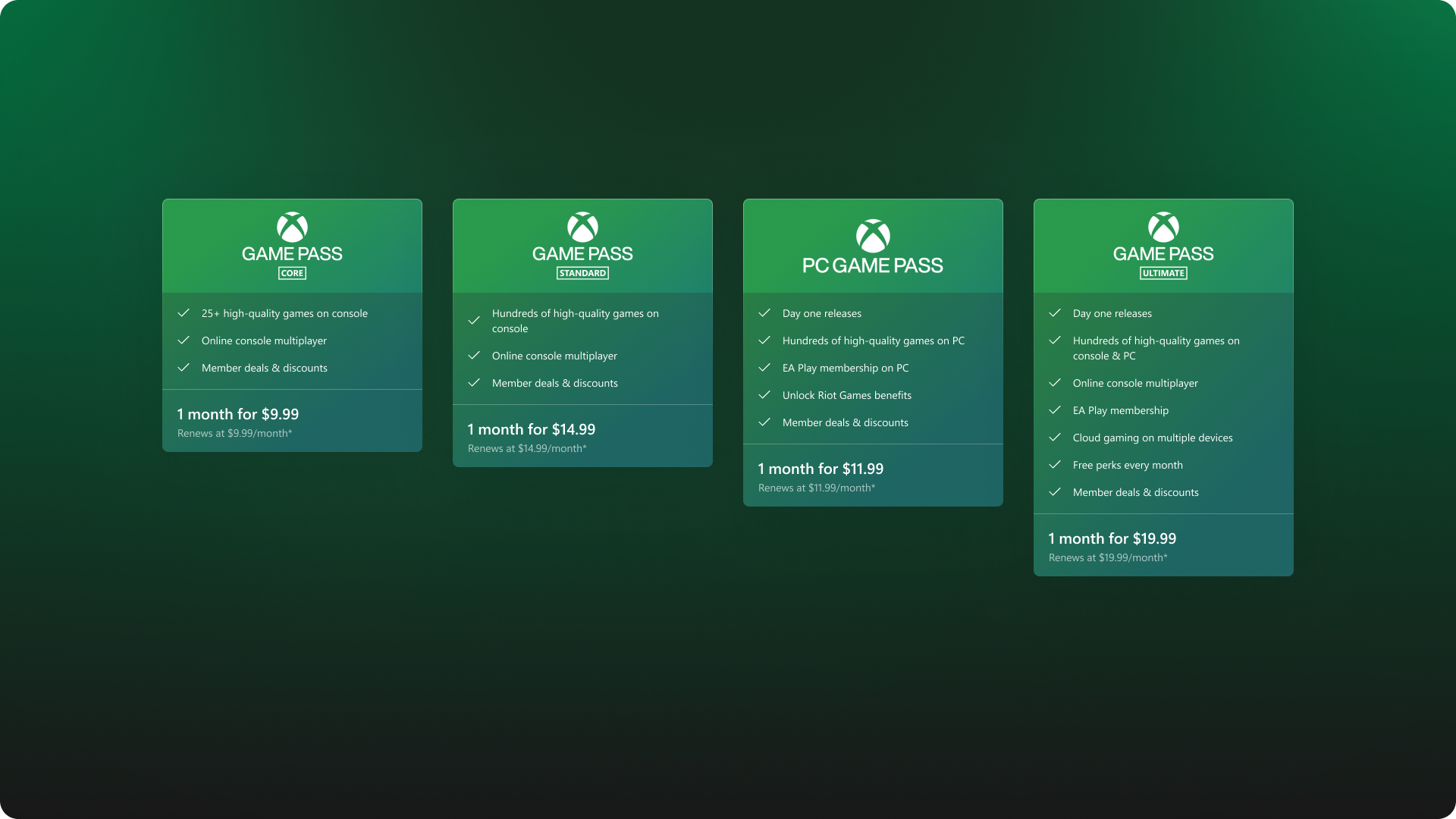Open the ULTIMATE tier badge
The width and height of the screenshot is (1456, 819).
tap(1164, 273)
